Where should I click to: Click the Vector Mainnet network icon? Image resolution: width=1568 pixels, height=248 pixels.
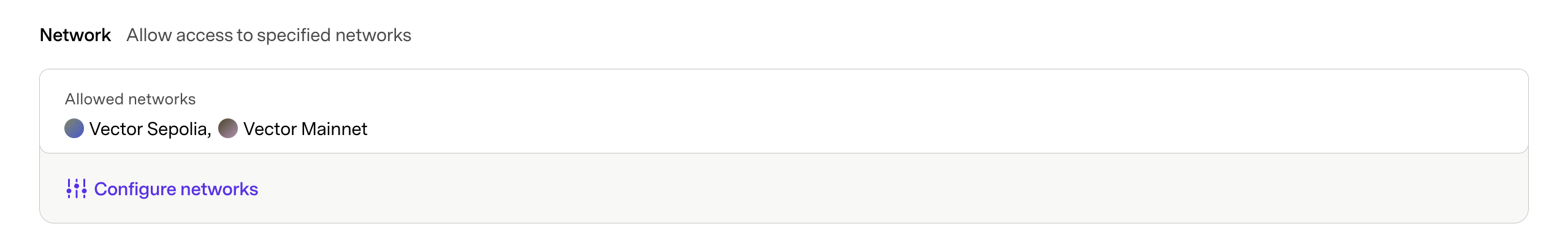coord(228,128)
